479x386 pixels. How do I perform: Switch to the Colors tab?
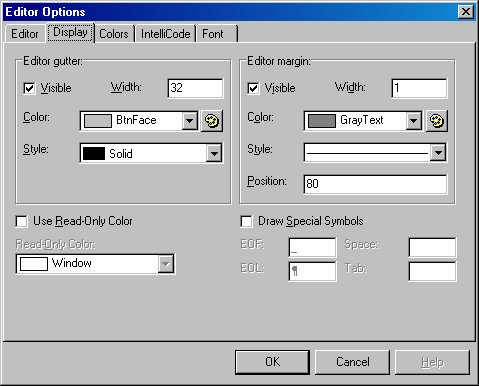coord(114,34)
